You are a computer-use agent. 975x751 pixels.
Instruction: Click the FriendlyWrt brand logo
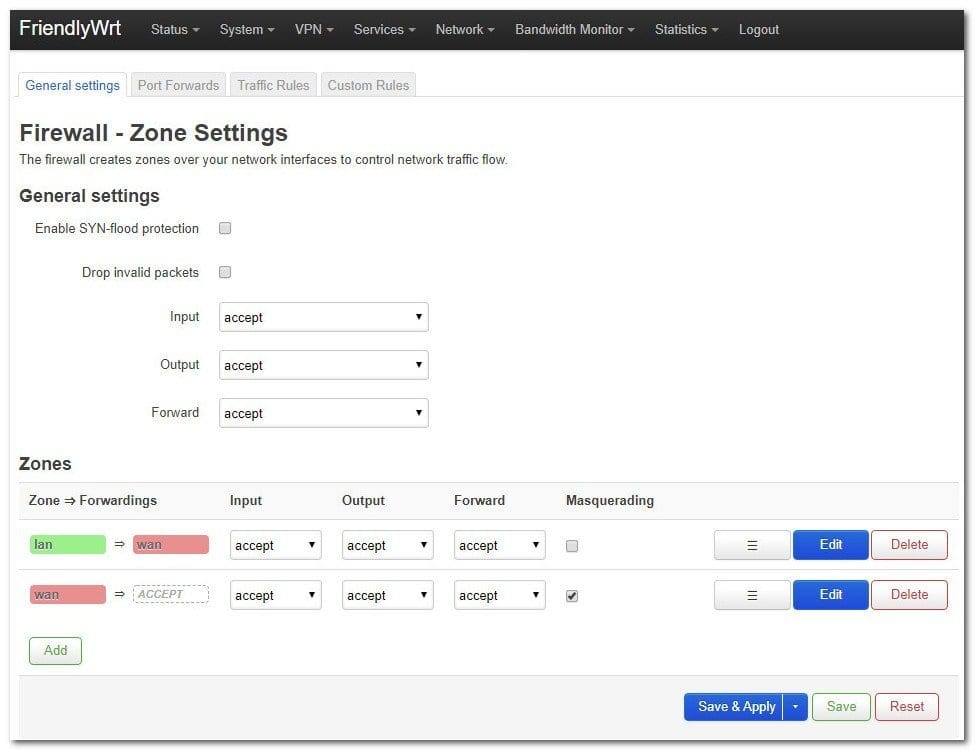click(x=70, y=28)
